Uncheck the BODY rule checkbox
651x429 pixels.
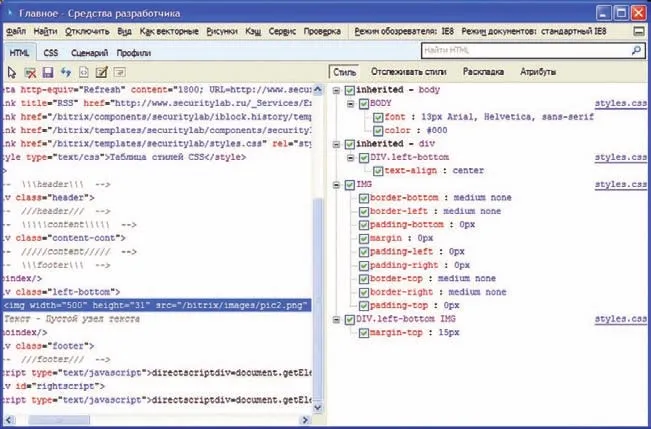(364, 103)
